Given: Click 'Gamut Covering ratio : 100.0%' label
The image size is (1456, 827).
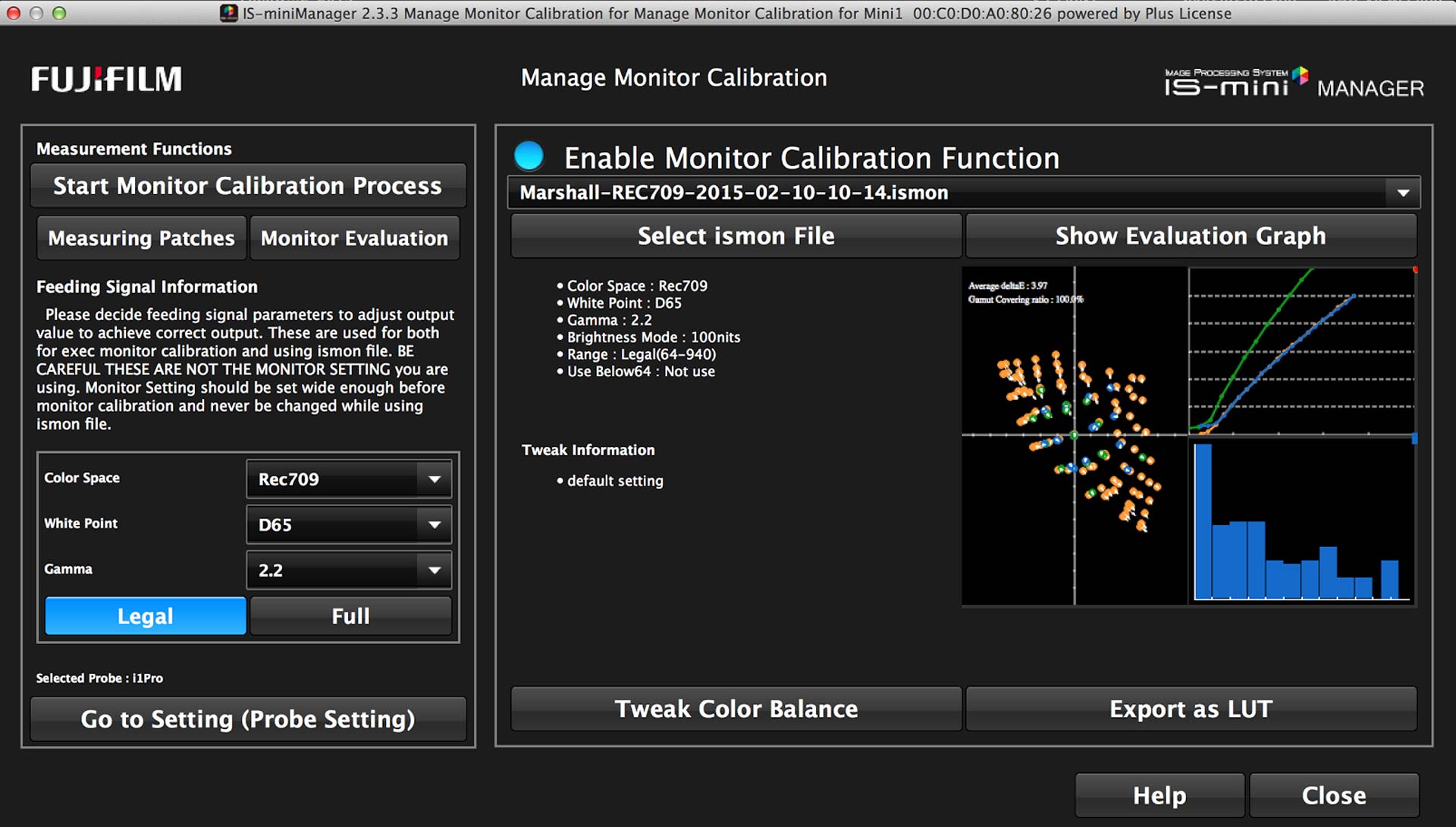Looking at the screenshot, I should pos(1025,300).
